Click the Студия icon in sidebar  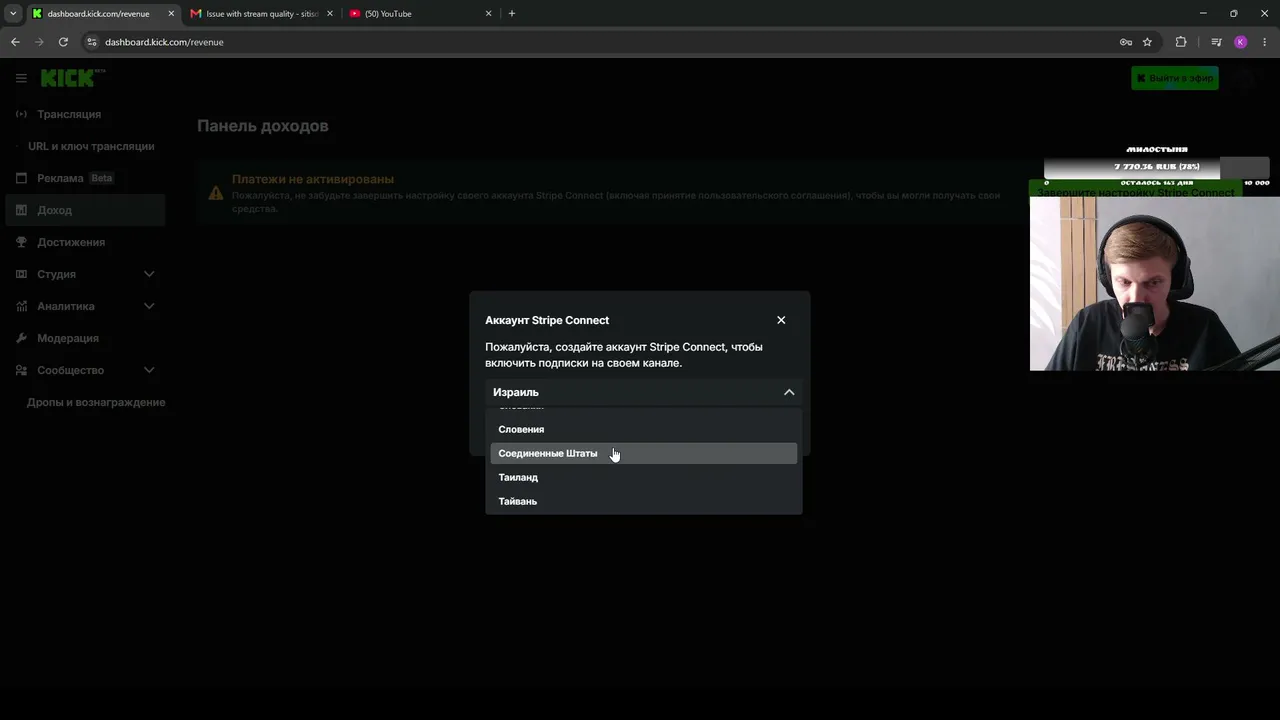click(22, 274)
